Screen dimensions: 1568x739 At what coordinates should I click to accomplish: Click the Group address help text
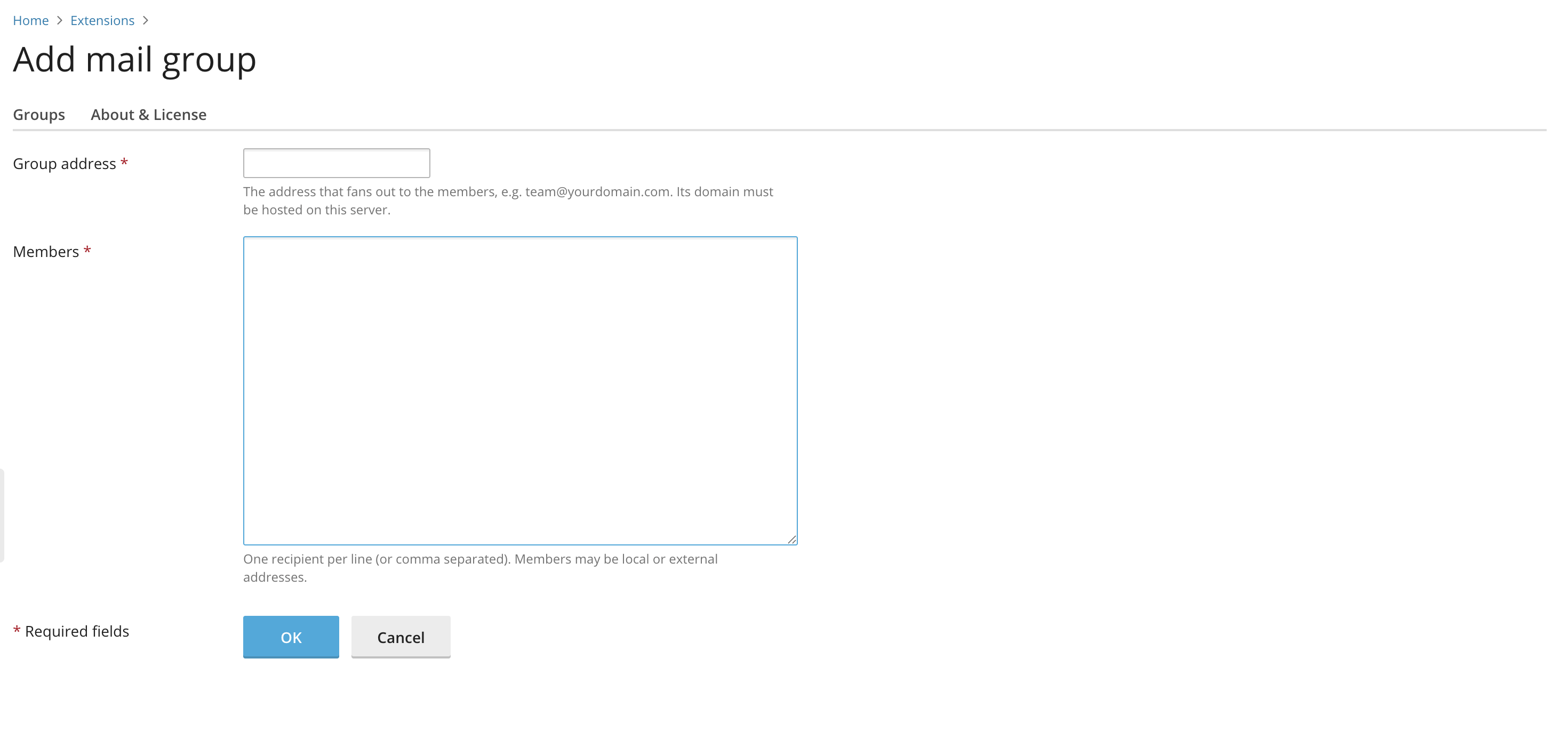point(508,200)
